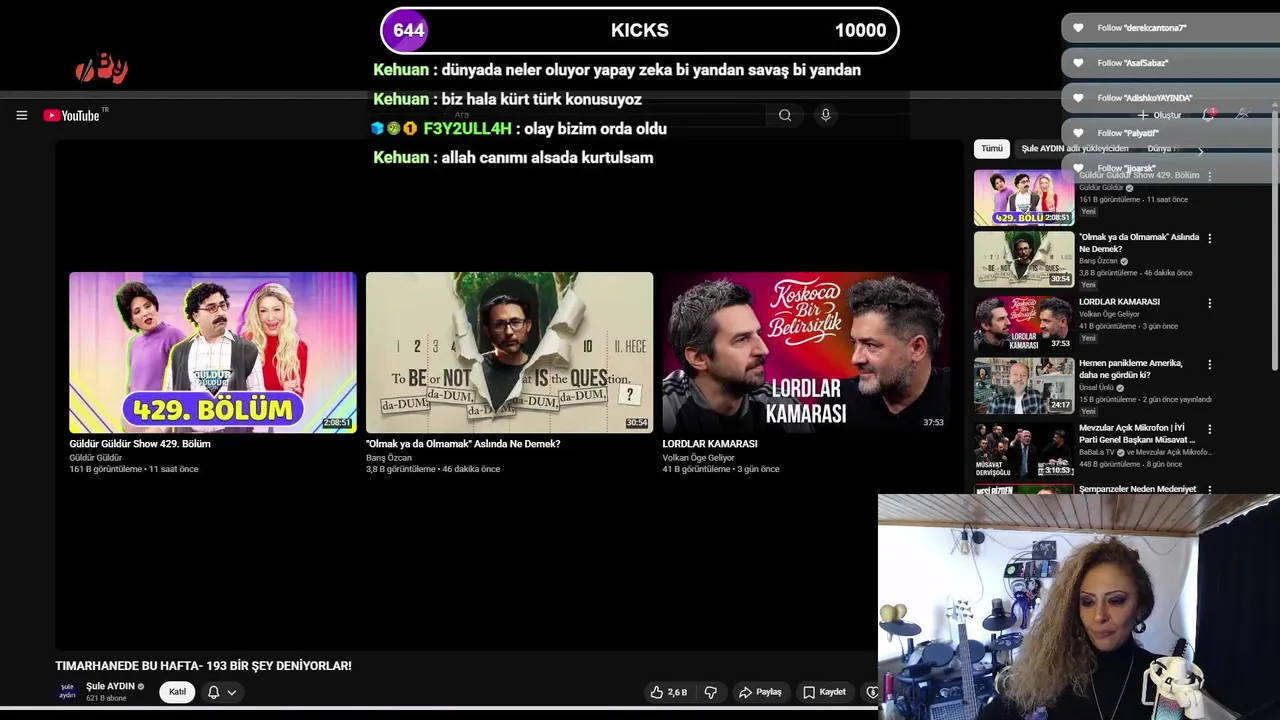The width and height of the screenshot is (1280, 720).
Task: Toggle channel notification bell for Şule AYDIN
Action: click(213, 692)
